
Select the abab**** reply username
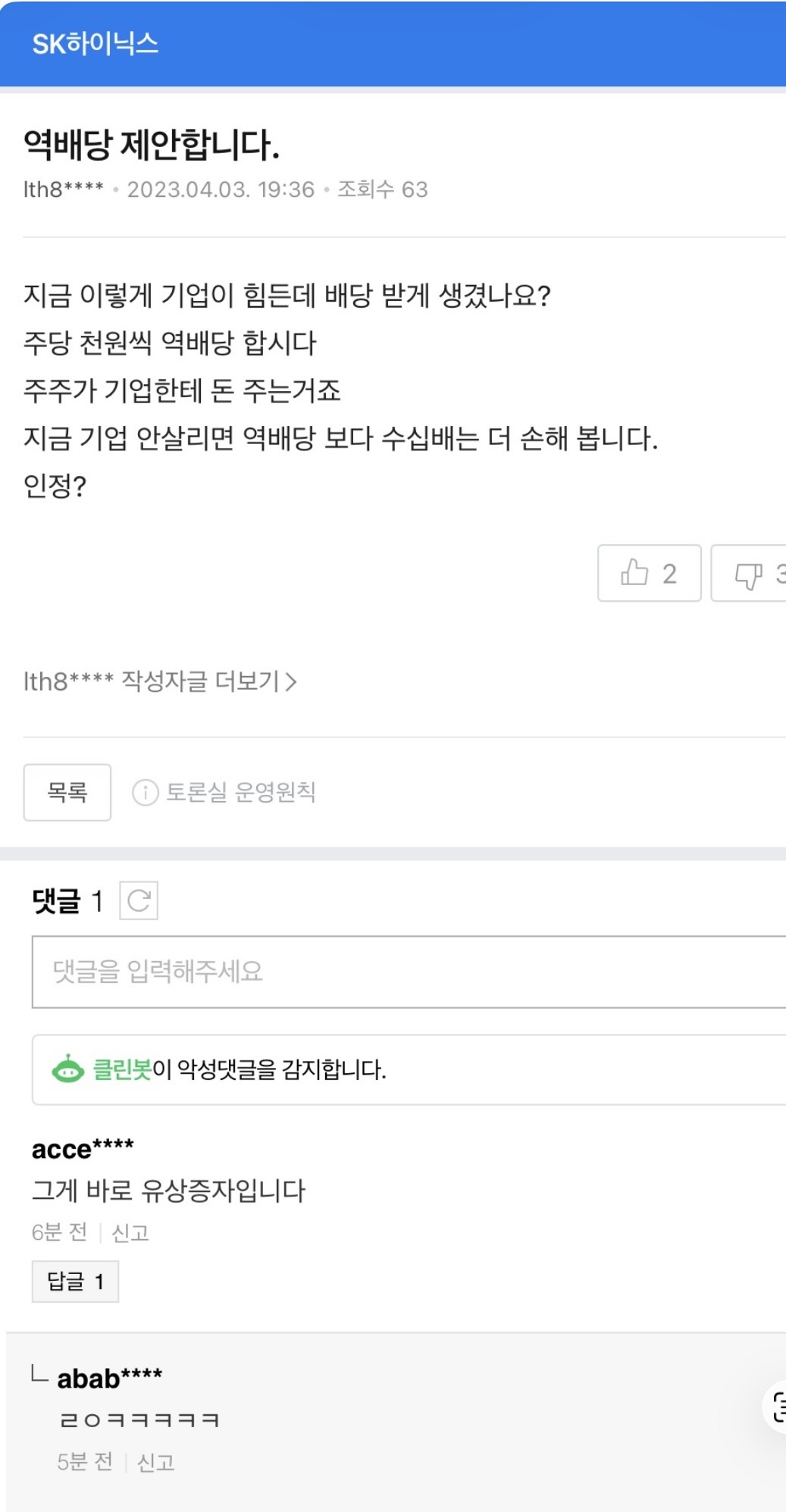[x=110, y=1378]
